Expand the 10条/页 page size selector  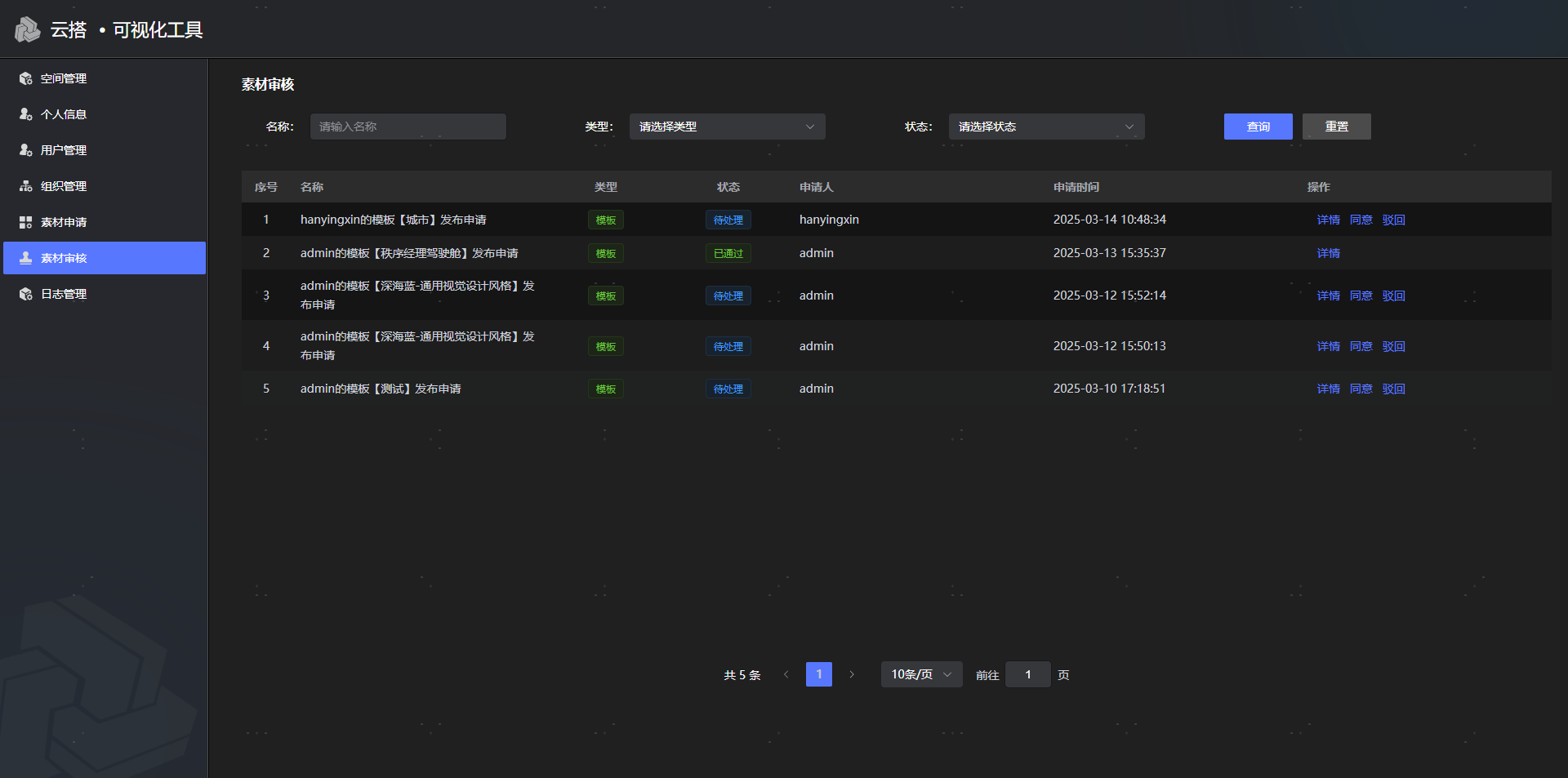[920, 674]
